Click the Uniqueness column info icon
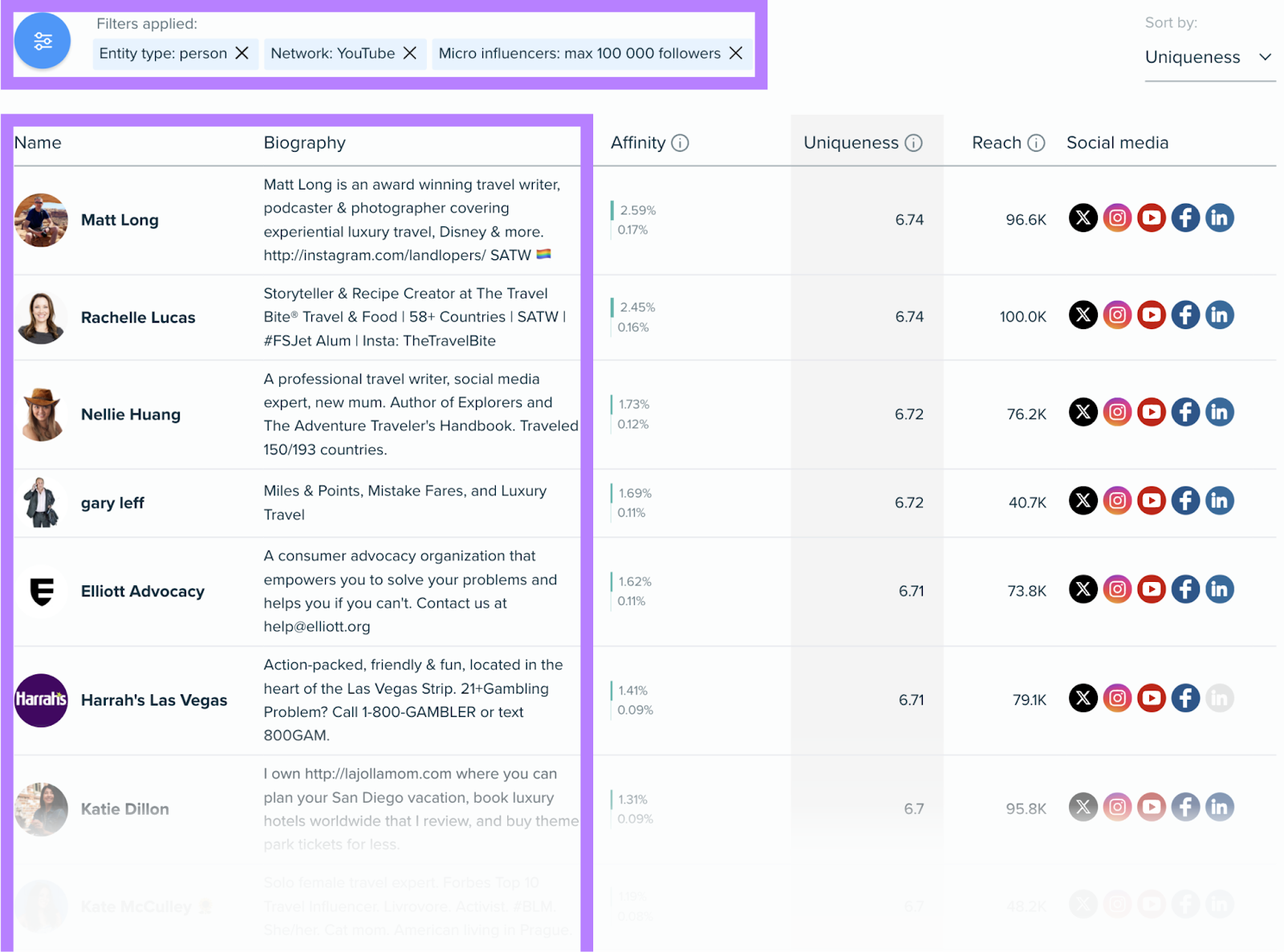 (x=913, y=143)
